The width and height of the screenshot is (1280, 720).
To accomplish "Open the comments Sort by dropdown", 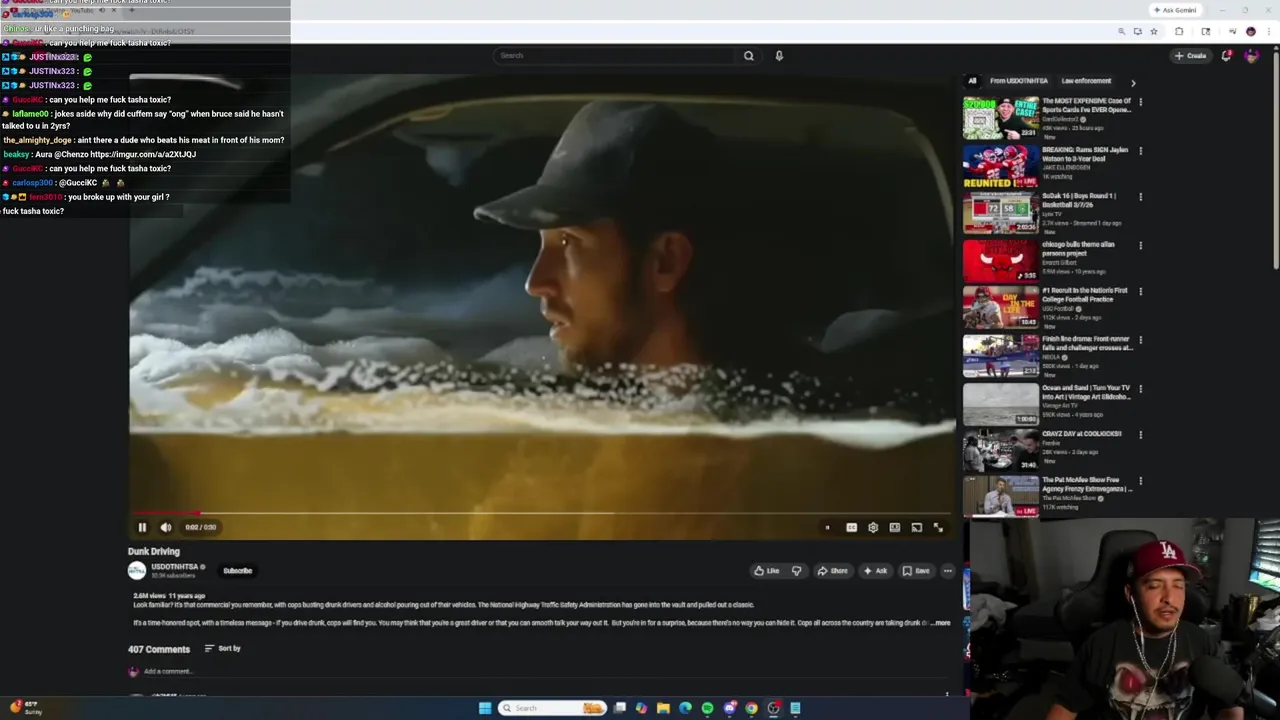I will pos(223,648).
